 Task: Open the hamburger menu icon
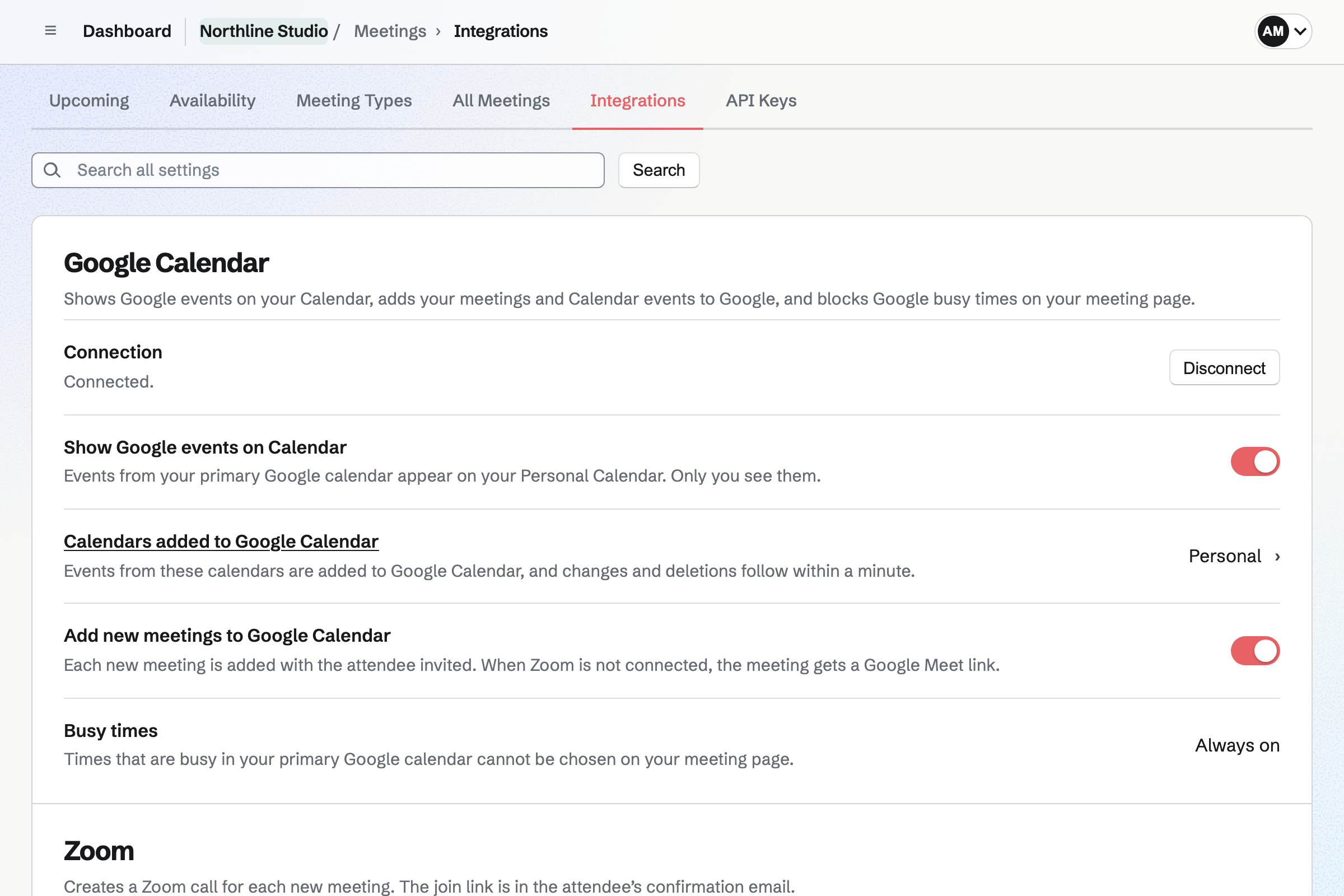tap(50, 31)
